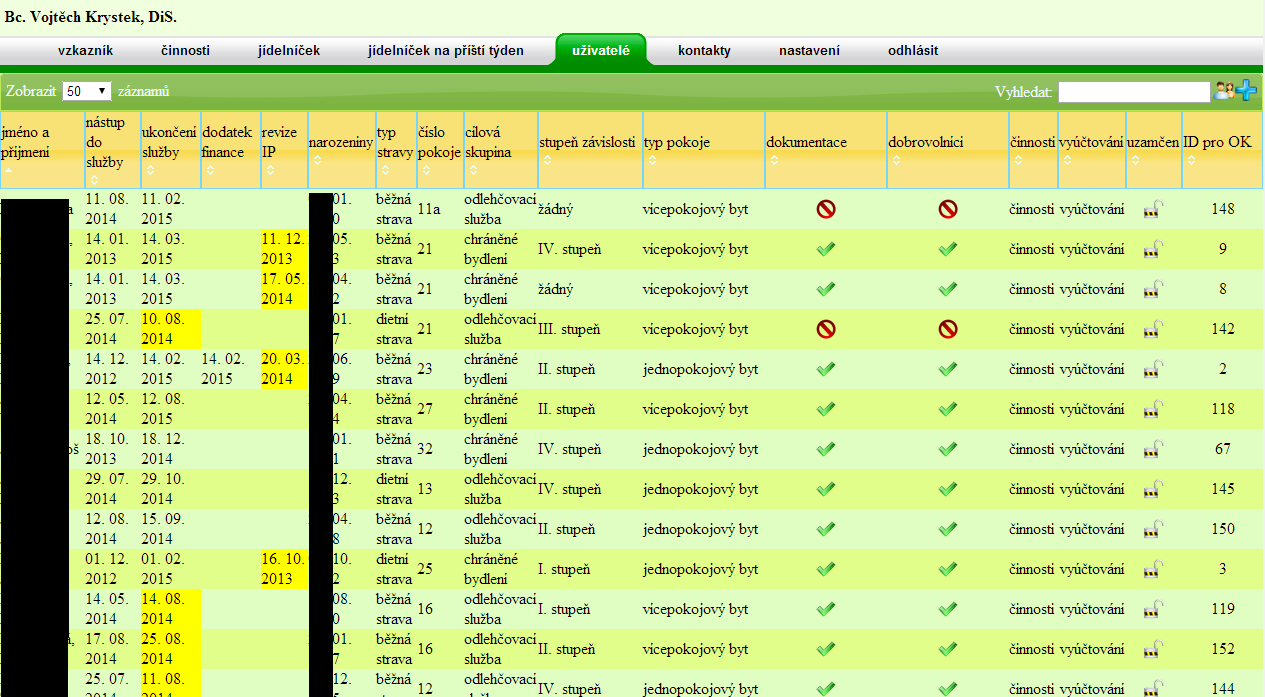Viewport: 1265px width, 697px height.
Task: Click red forbidden dobrovolníci icon, row ID 142
Action: (948, 329)
